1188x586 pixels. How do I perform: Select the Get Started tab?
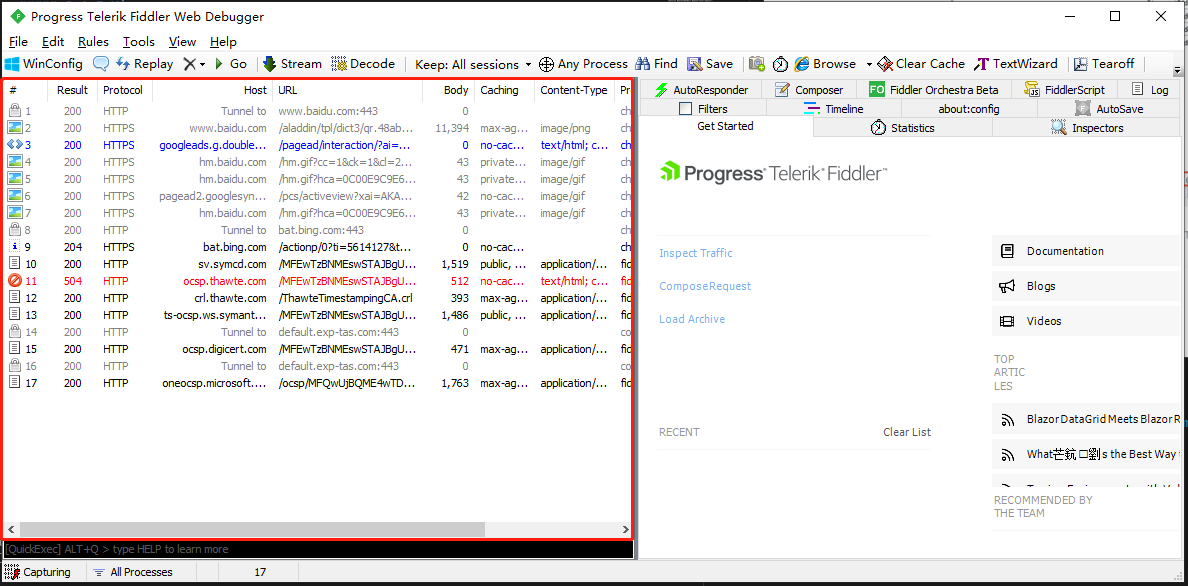click(726, 127)
